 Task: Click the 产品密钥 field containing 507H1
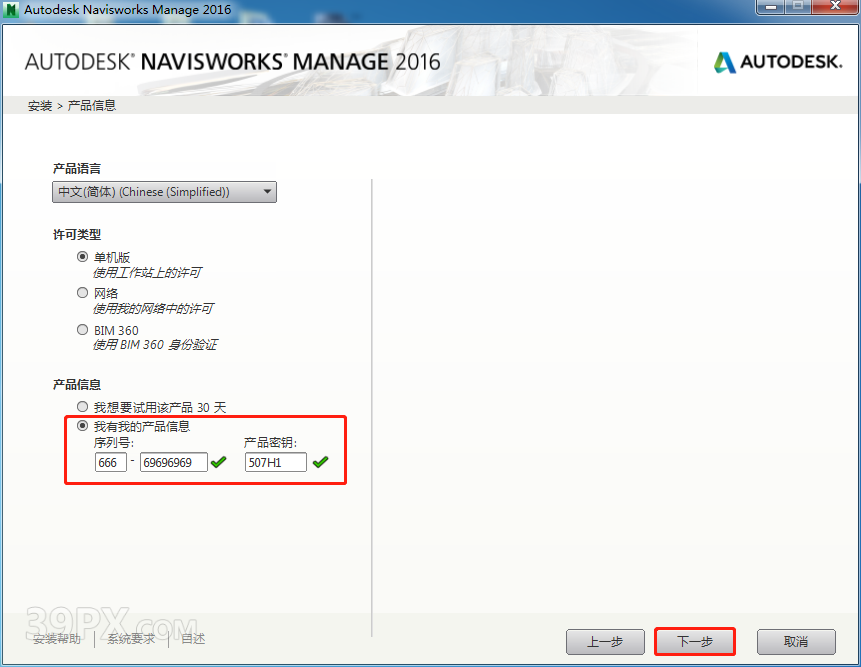(x=275, y=462)
